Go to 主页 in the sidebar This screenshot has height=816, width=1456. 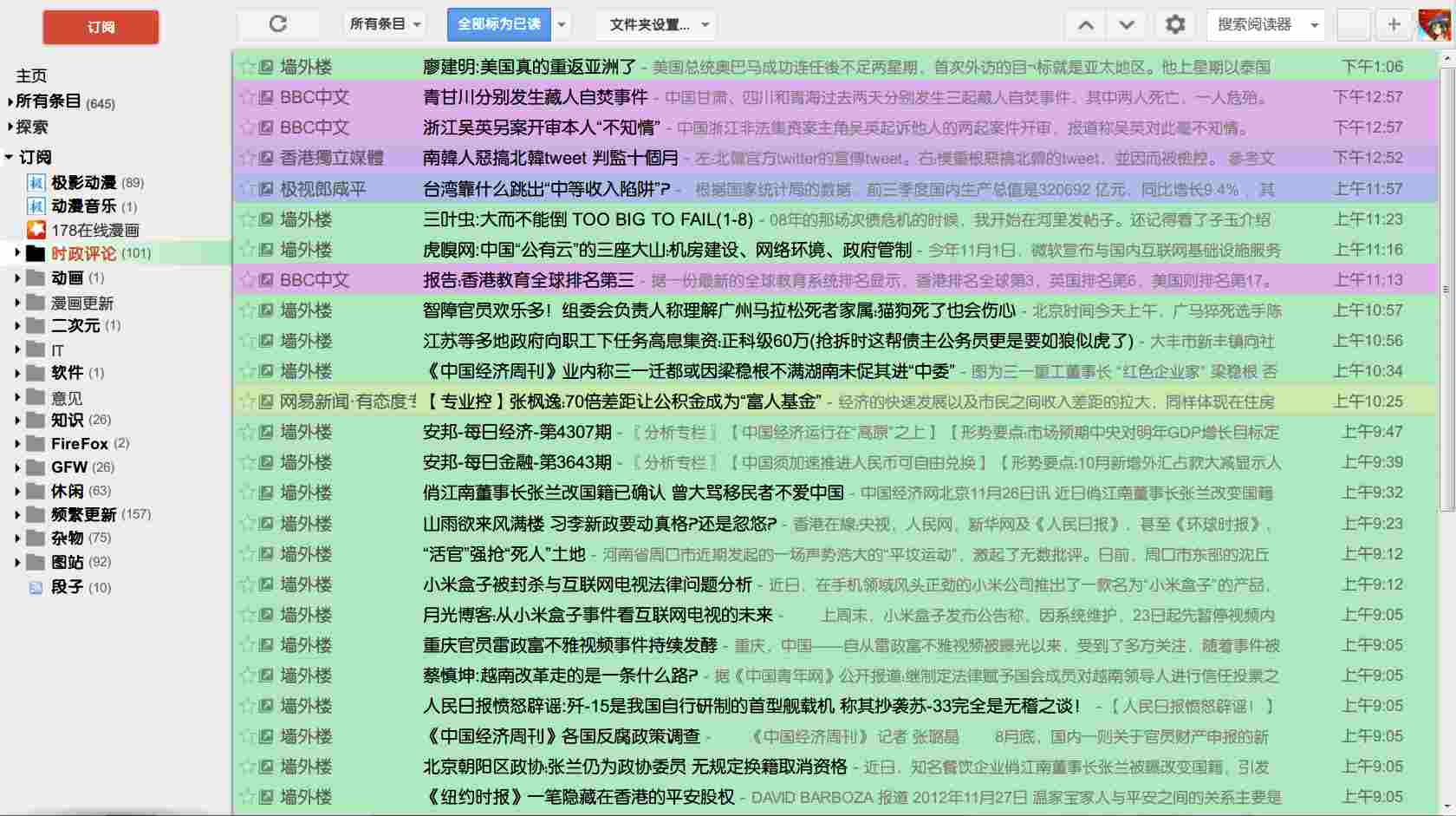[31, 75]
